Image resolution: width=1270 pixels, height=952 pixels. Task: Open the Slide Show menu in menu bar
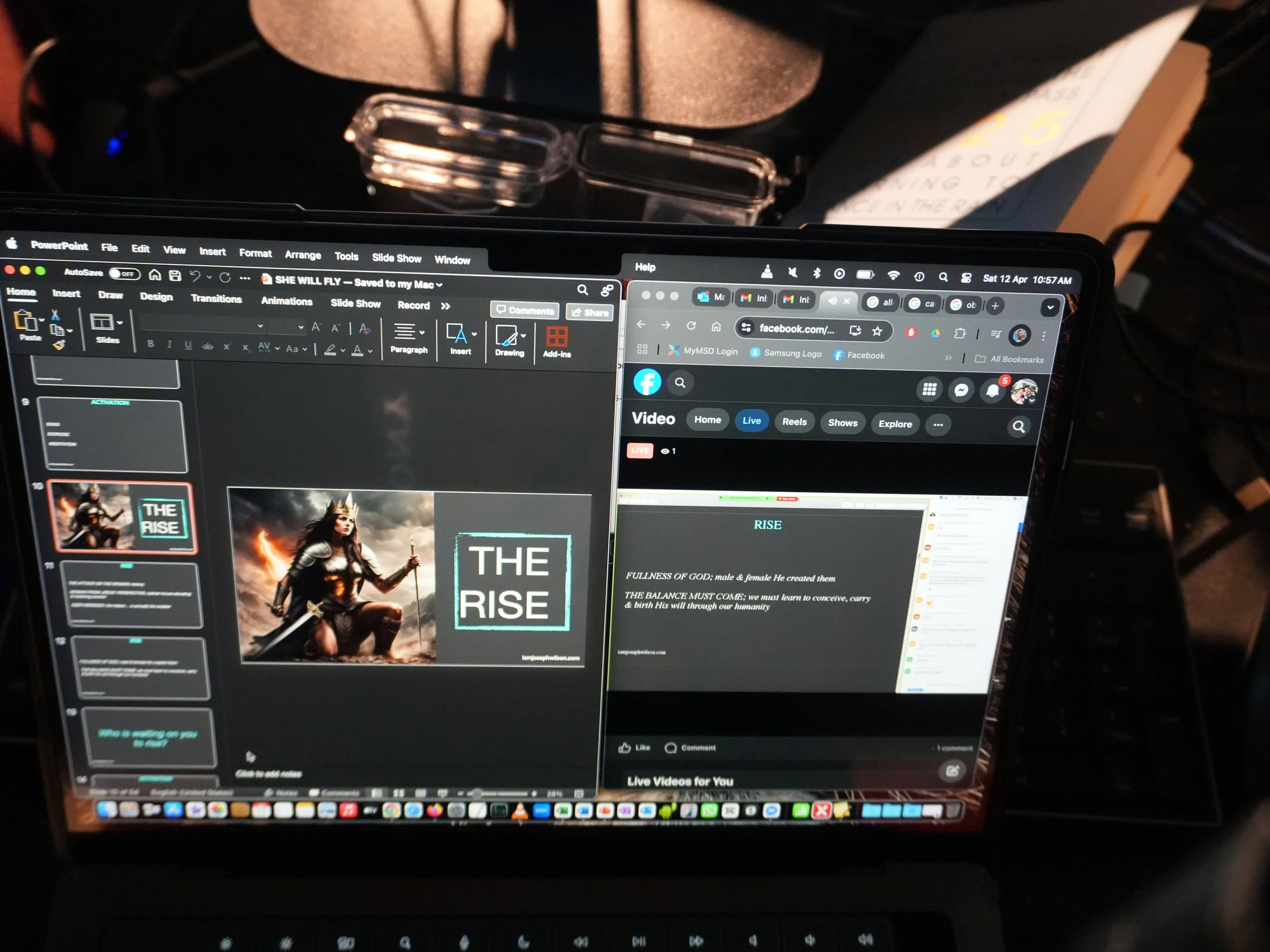click(396, 258)
